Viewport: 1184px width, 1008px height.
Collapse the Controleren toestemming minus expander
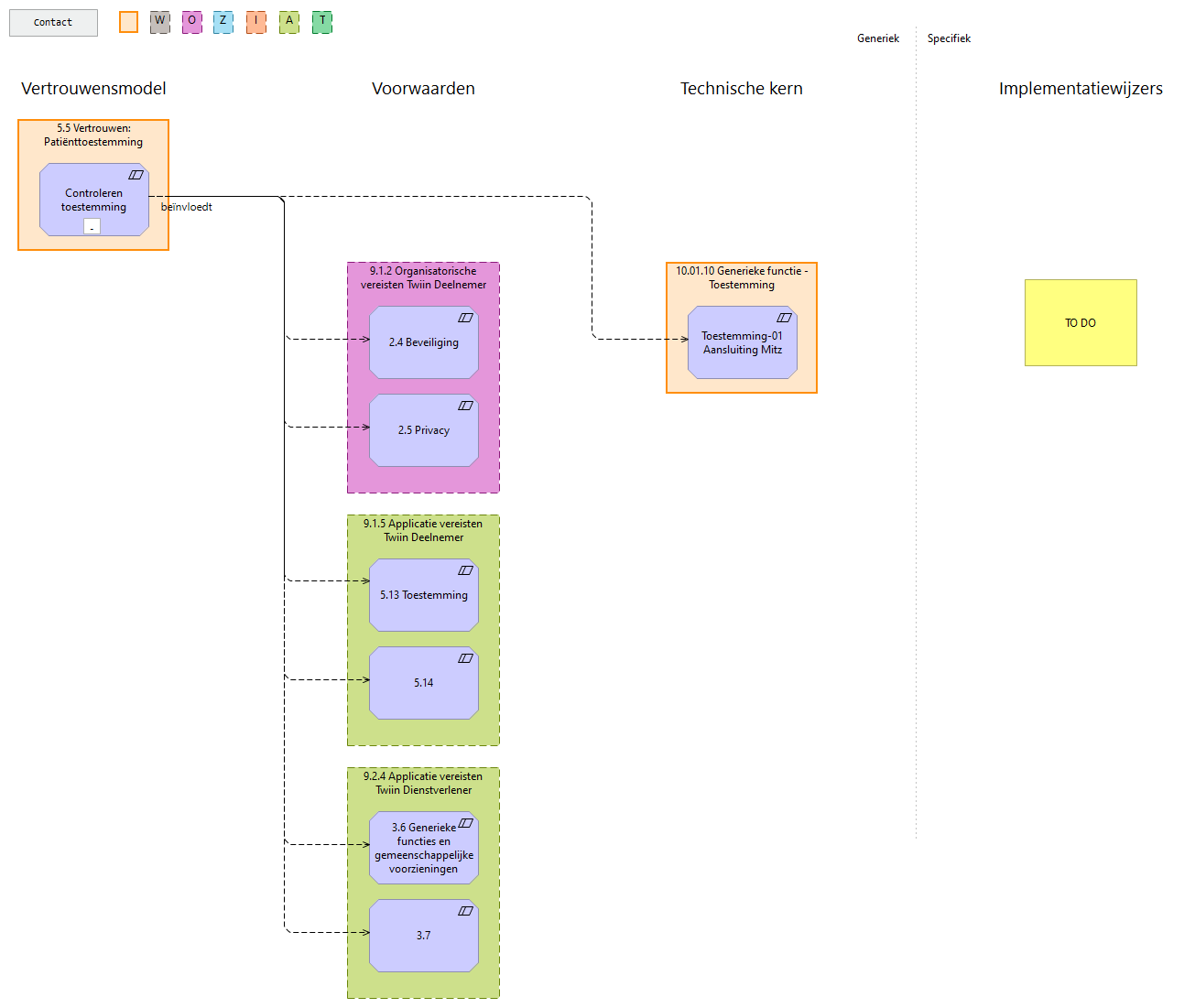tap(92, 226)
